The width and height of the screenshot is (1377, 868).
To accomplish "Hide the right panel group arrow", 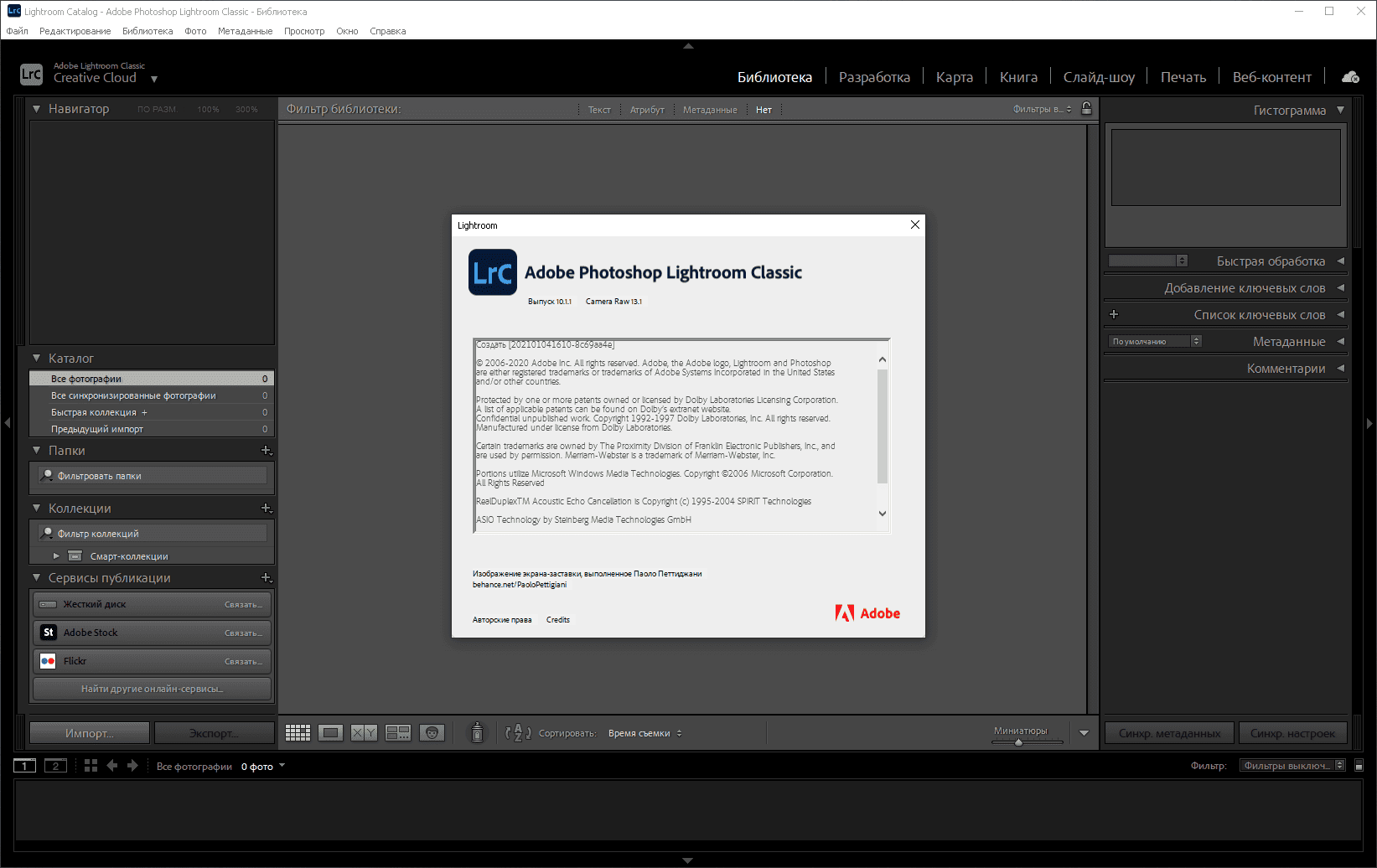I will [1370, 424].
